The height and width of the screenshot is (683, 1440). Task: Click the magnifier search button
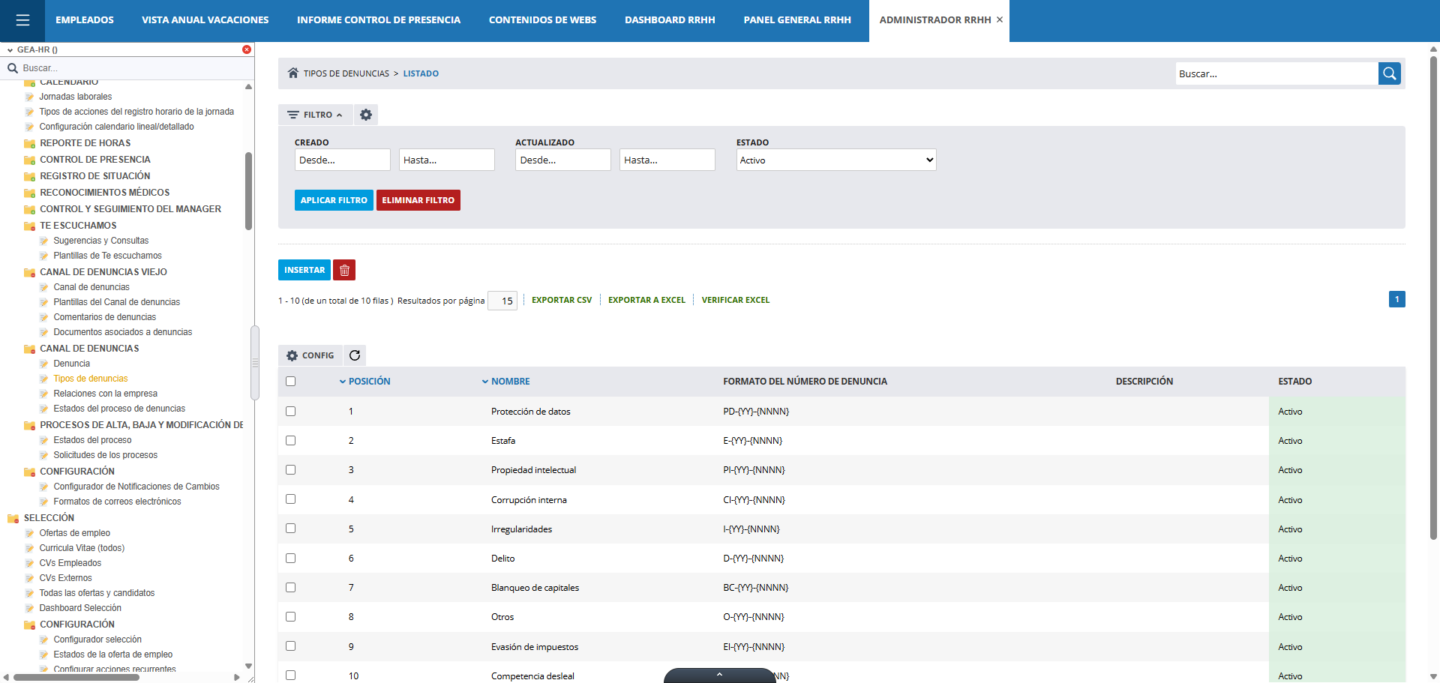1389,73
